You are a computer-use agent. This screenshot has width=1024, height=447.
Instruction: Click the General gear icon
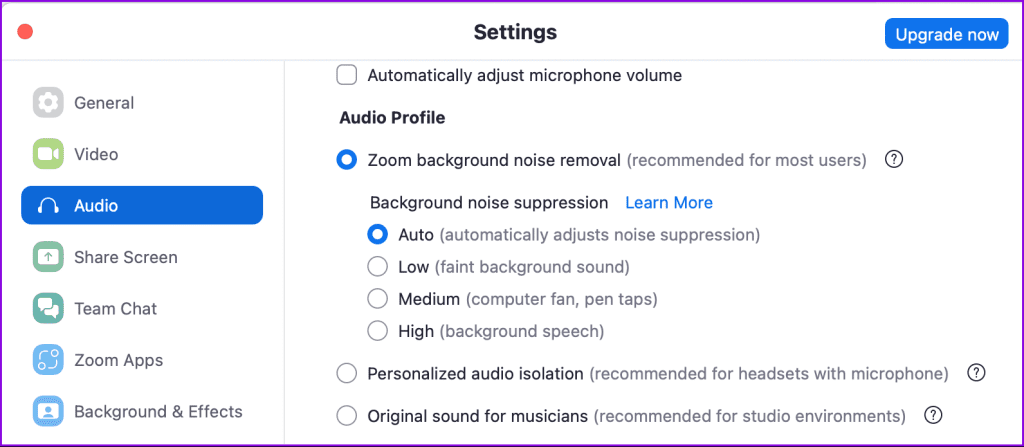[48, 103]
